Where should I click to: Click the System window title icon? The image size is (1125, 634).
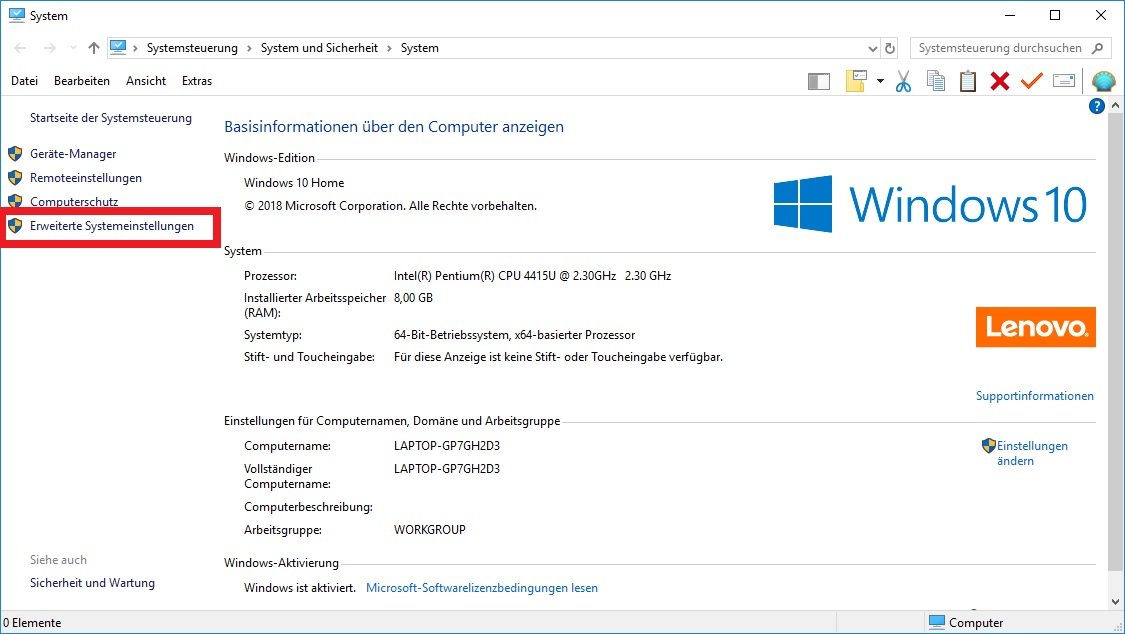[x=17, y=15]
